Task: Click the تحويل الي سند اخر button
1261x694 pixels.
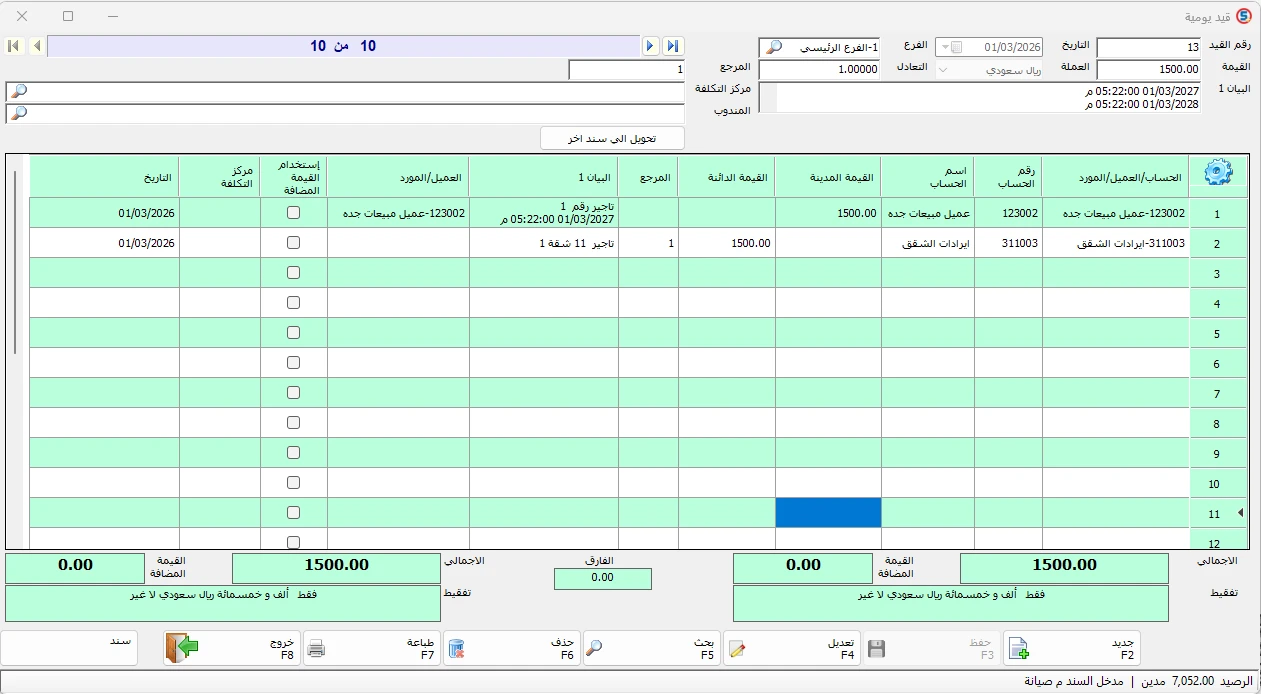Action: click(612, 138)
